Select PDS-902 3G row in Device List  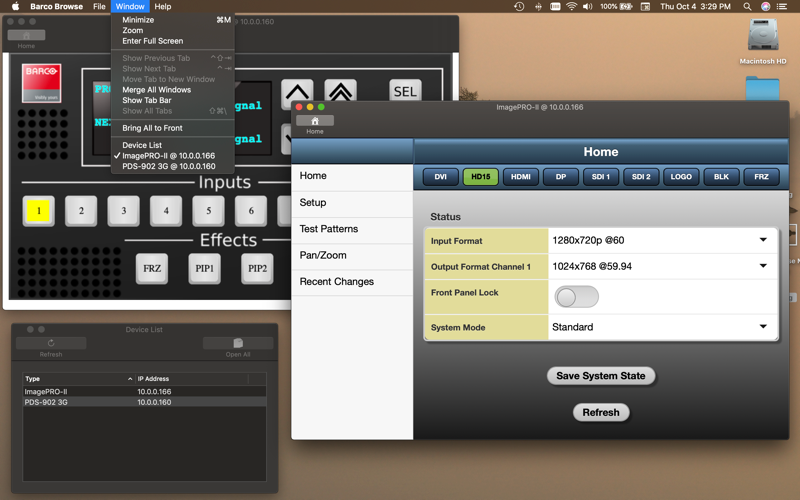(144, 402)
